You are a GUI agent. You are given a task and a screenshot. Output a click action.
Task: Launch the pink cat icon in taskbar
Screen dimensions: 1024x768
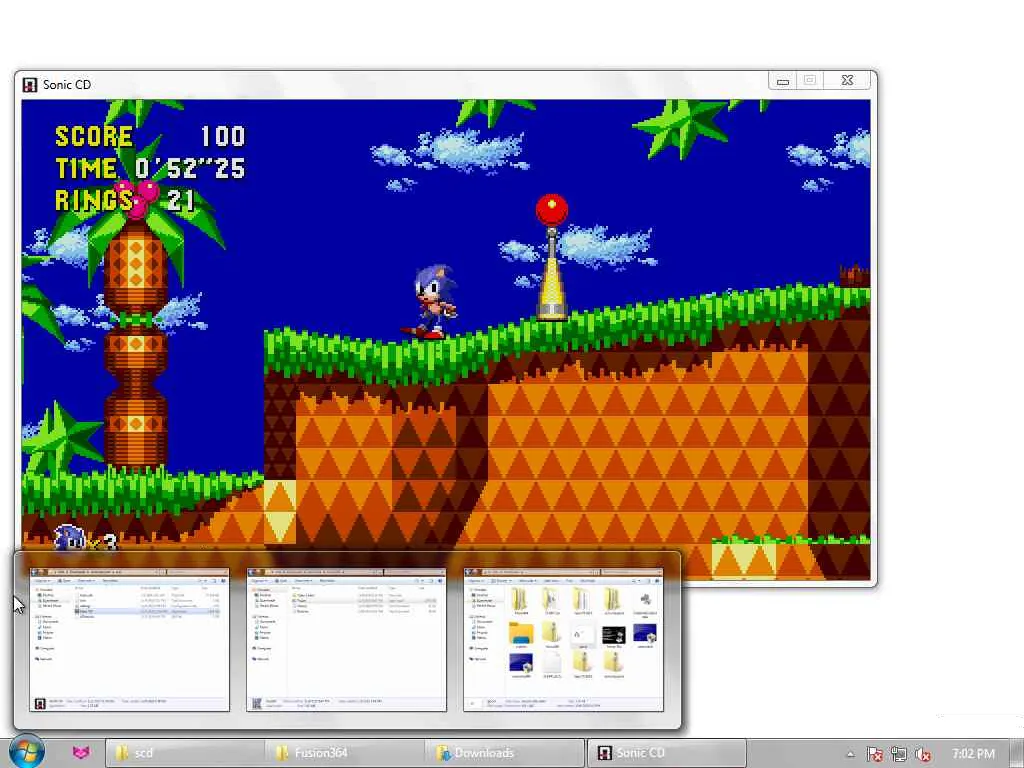81,753
